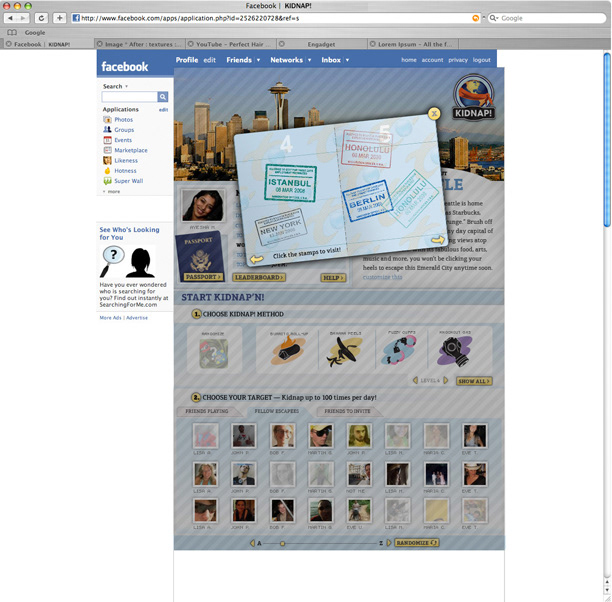This screenshot has height=602, width=612.
Task: Click SHOW ALL methods button
Action: (474, 381)
